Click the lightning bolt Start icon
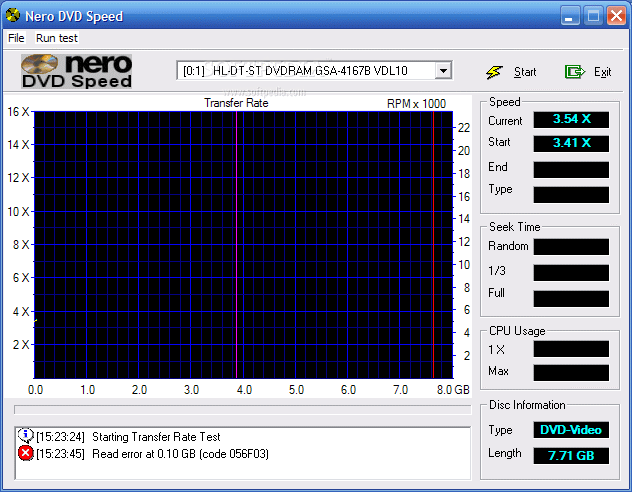 click(x=494, y=72)
